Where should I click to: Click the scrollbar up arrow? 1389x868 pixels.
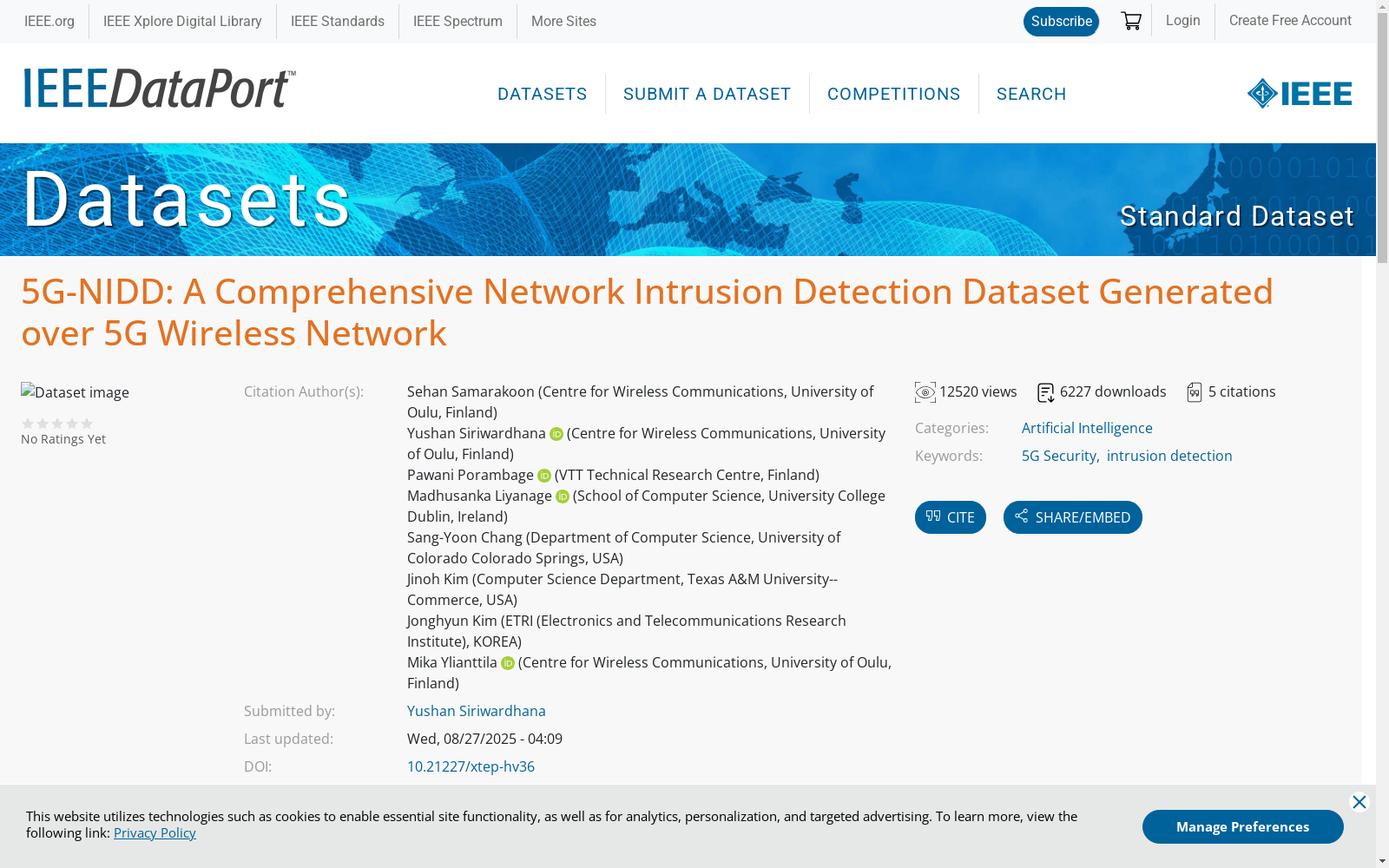[x=1382, y=6]
